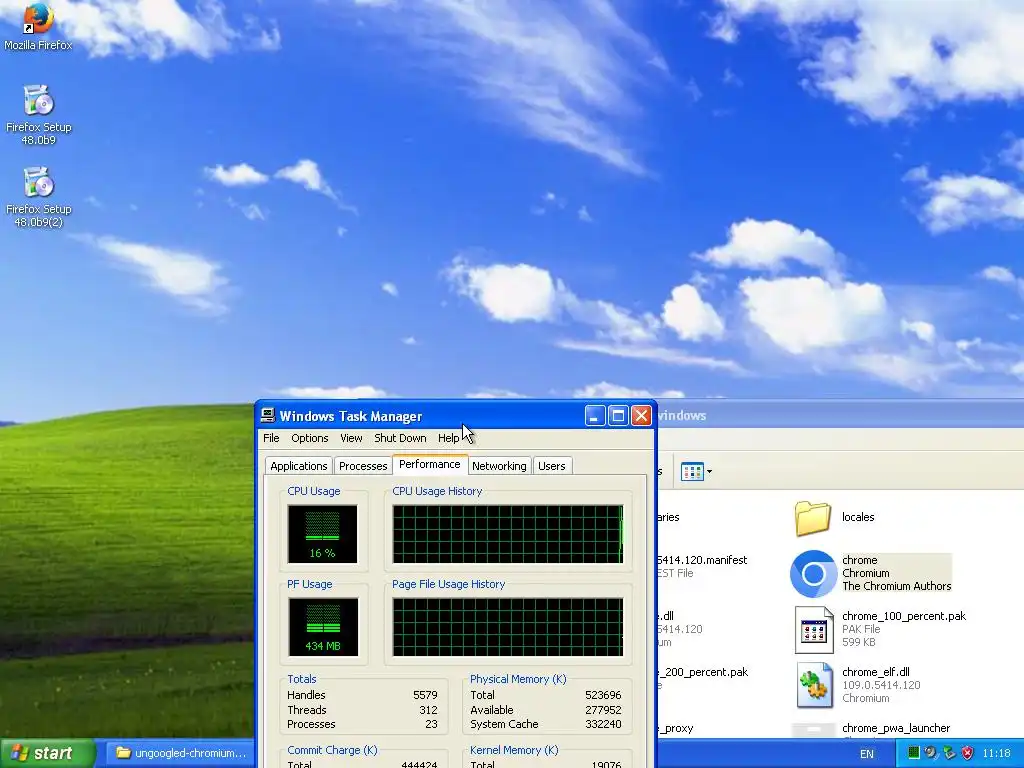Select the chrome_elf.dll file name
The height and width of the screenshot is (768, 1024).
click(x=876, y=672)
